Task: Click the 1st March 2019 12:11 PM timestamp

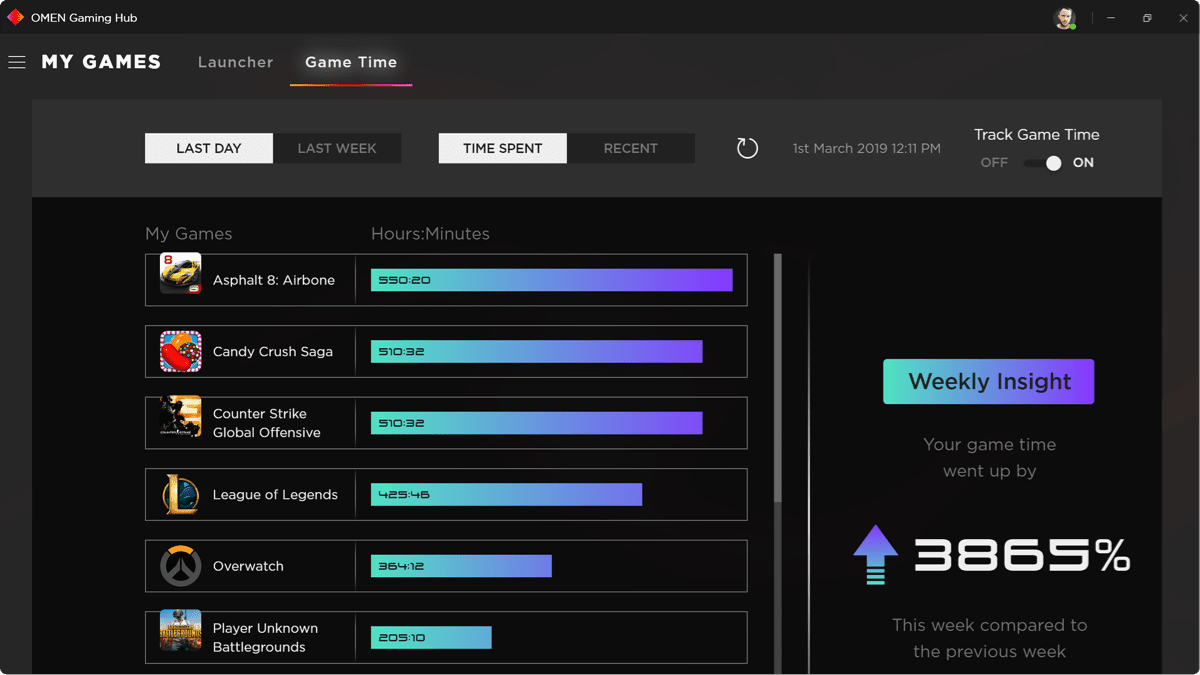Action: click(x=867, y=148)
